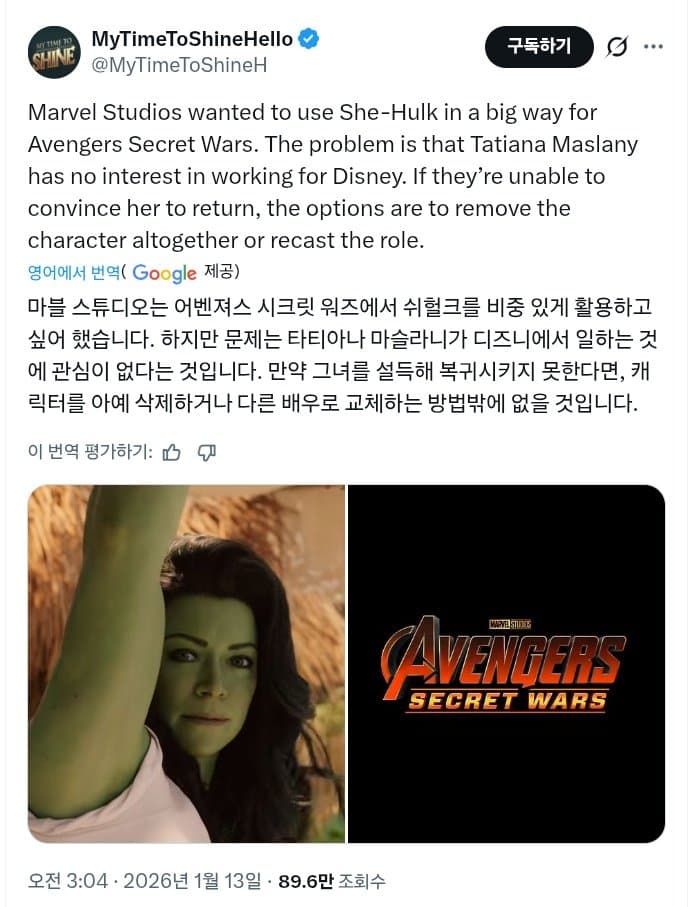Screen dimensions: 688x907
Task: Rate translation with thumbs up
Action: point(171,452)
